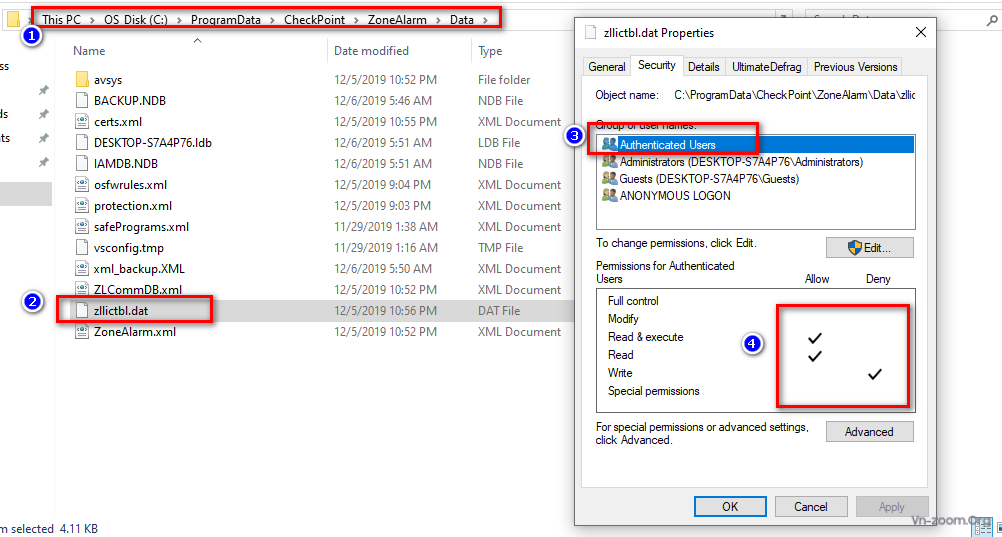Select the Guests group entry
The image size is (1002, 537).
[709, 179]
